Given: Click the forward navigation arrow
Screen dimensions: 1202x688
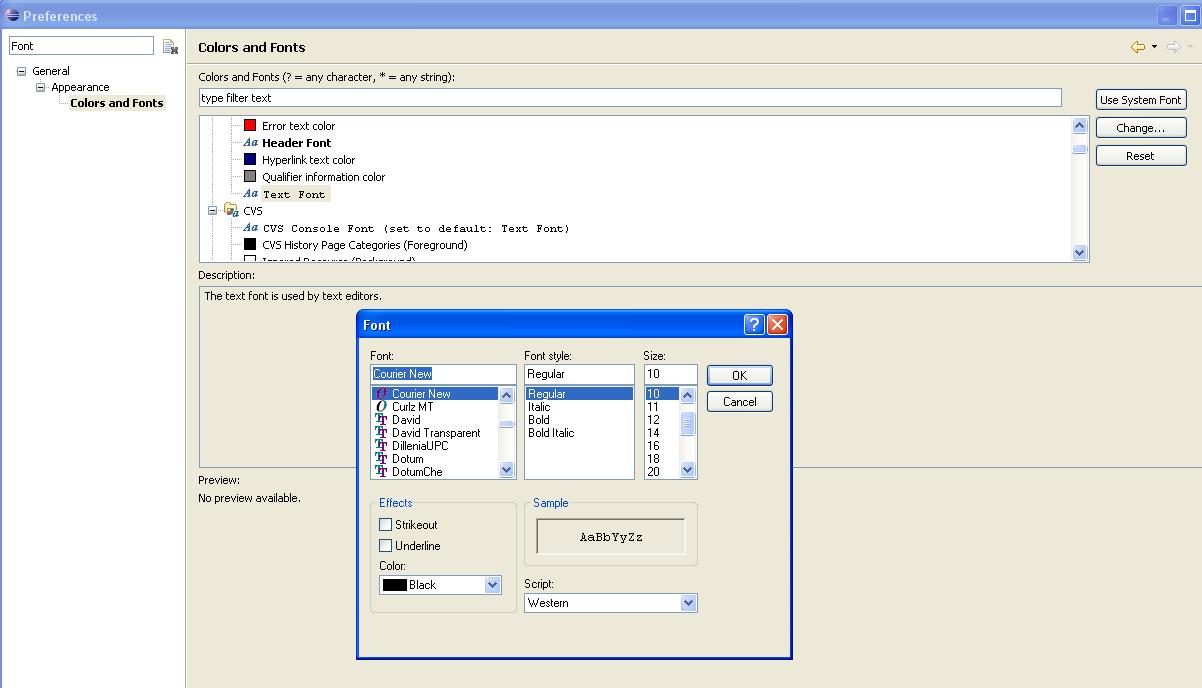Looking at the screenshot, I should 1174,47.
